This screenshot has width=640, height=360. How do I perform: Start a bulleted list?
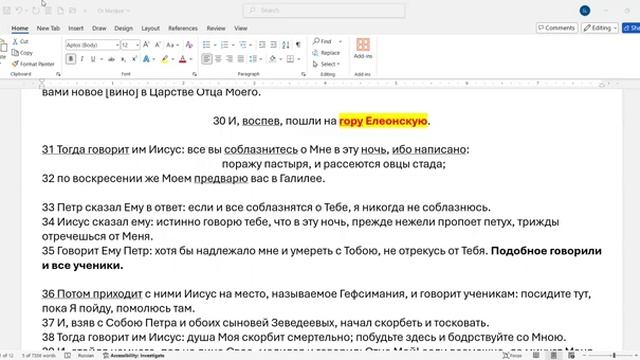coord(207,44)
